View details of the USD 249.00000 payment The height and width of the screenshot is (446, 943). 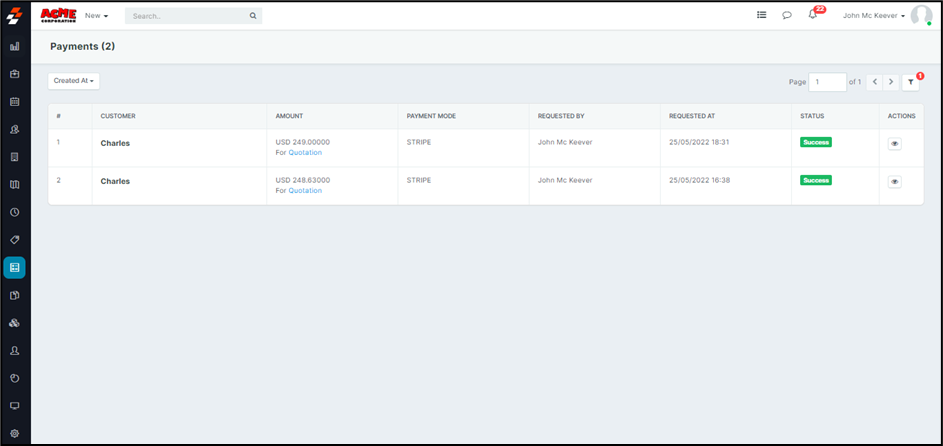[894, 144]
